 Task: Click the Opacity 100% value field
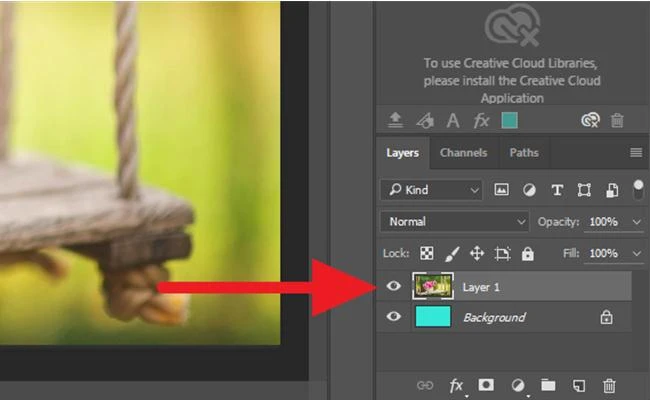pyautogui.click(x=604, y=222)
